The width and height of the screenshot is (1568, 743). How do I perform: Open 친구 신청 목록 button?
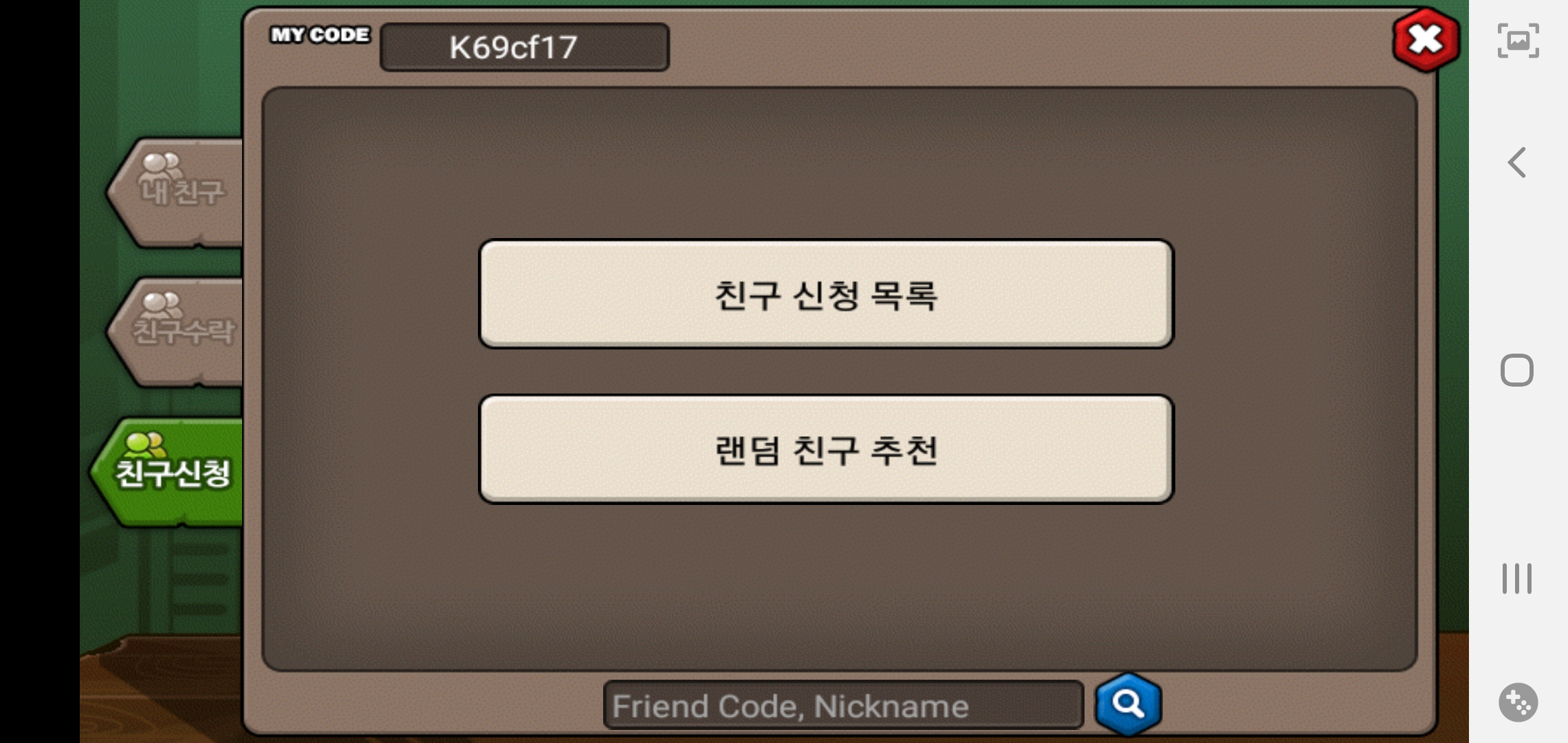click(x=826, y=294)
